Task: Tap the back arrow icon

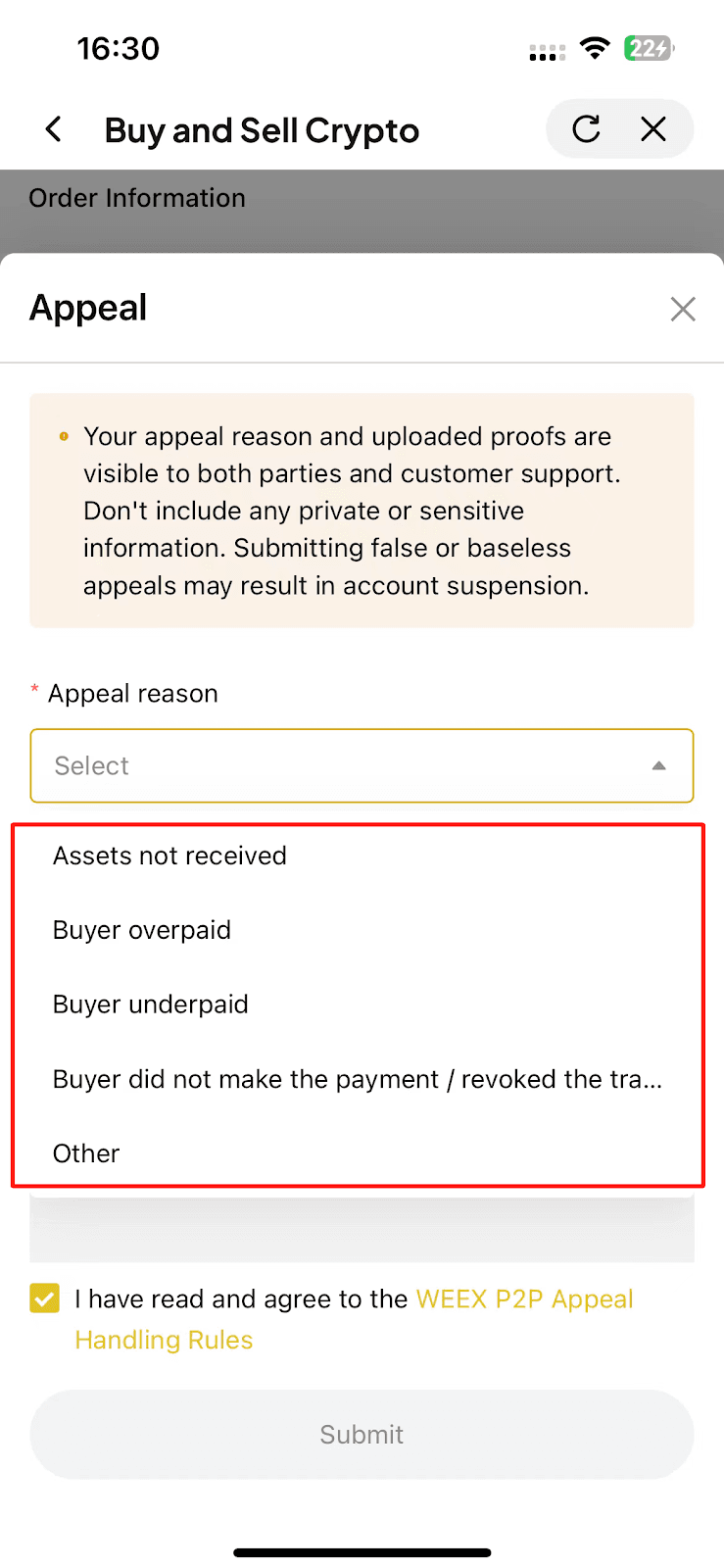Action: tap(54, 129)
